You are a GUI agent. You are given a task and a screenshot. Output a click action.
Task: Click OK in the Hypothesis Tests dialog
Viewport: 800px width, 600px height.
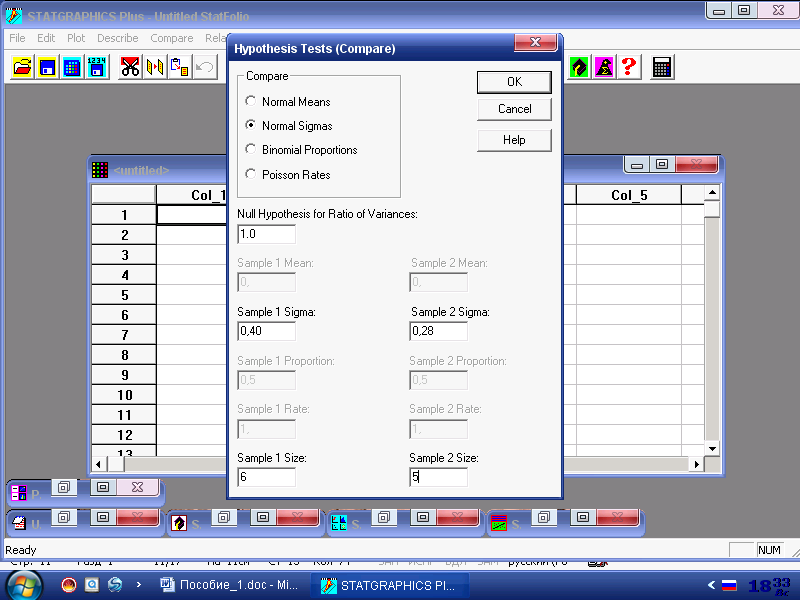514,82
